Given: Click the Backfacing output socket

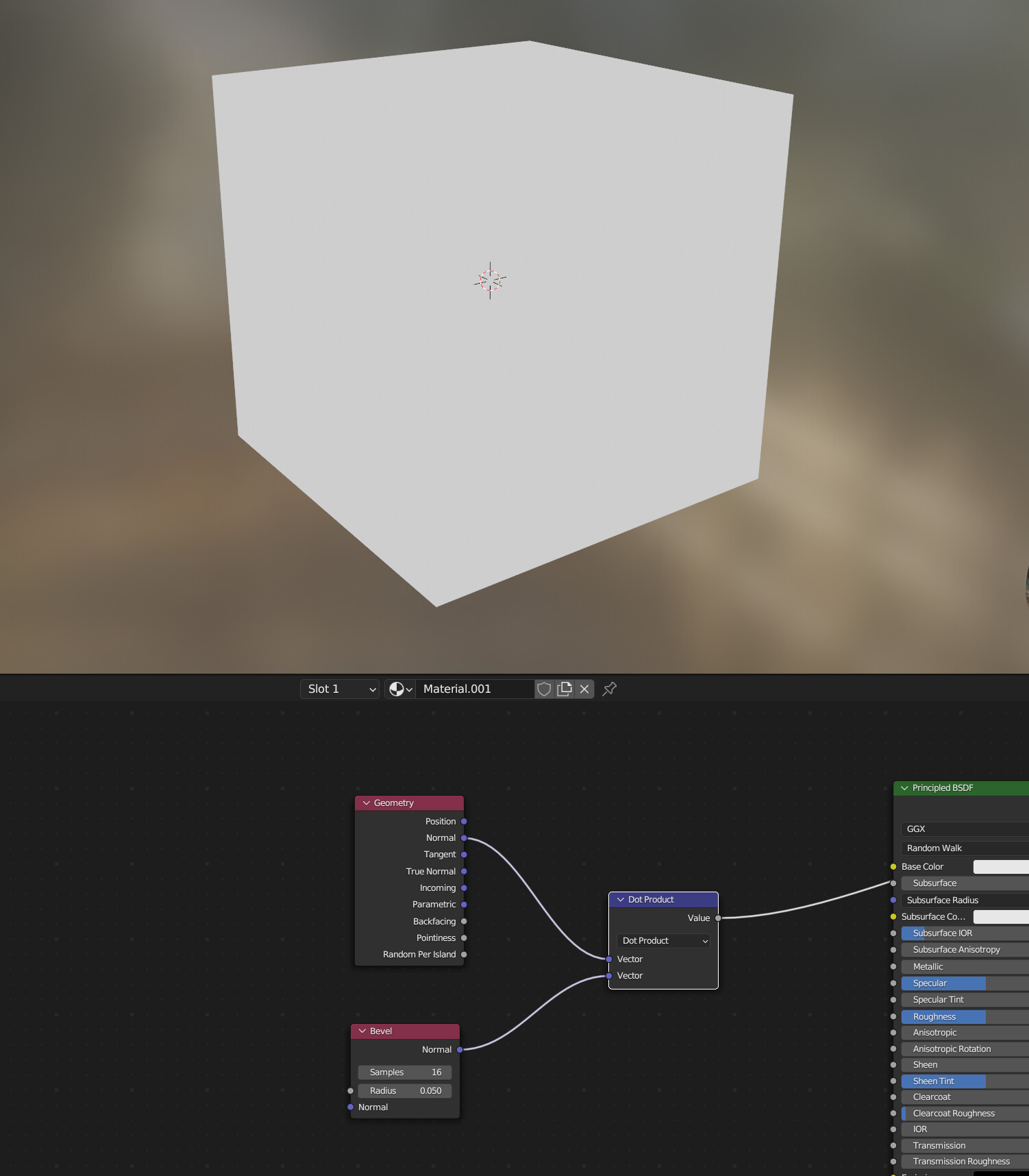Looking at the screenshot, I should 464,921.
